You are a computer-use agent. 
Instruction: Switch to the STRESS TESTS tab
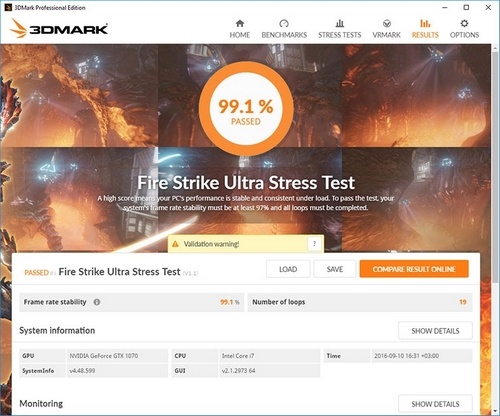tap(340, 35)
